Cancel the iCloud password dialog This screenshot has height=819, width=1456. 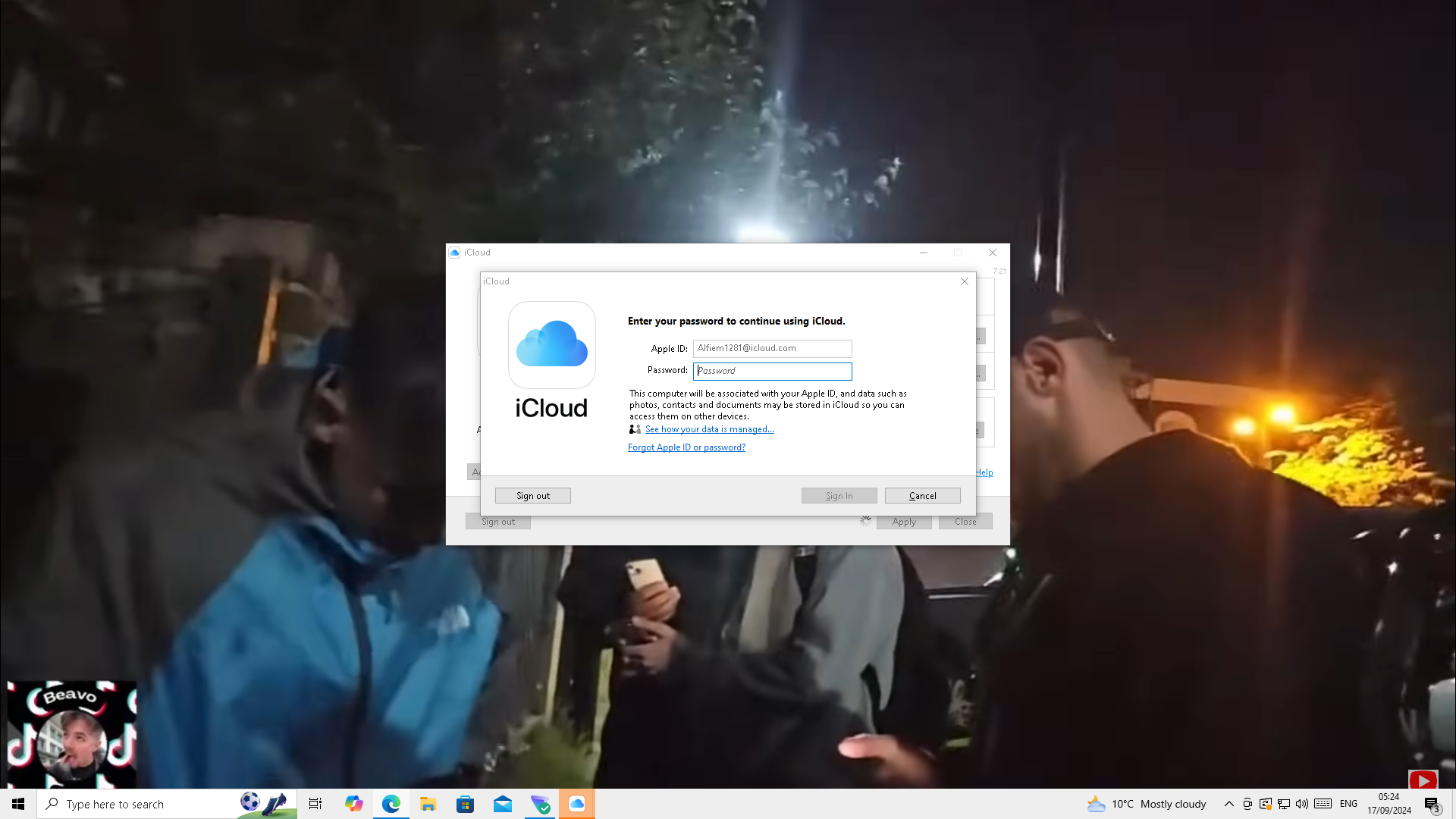pos(923,496)
